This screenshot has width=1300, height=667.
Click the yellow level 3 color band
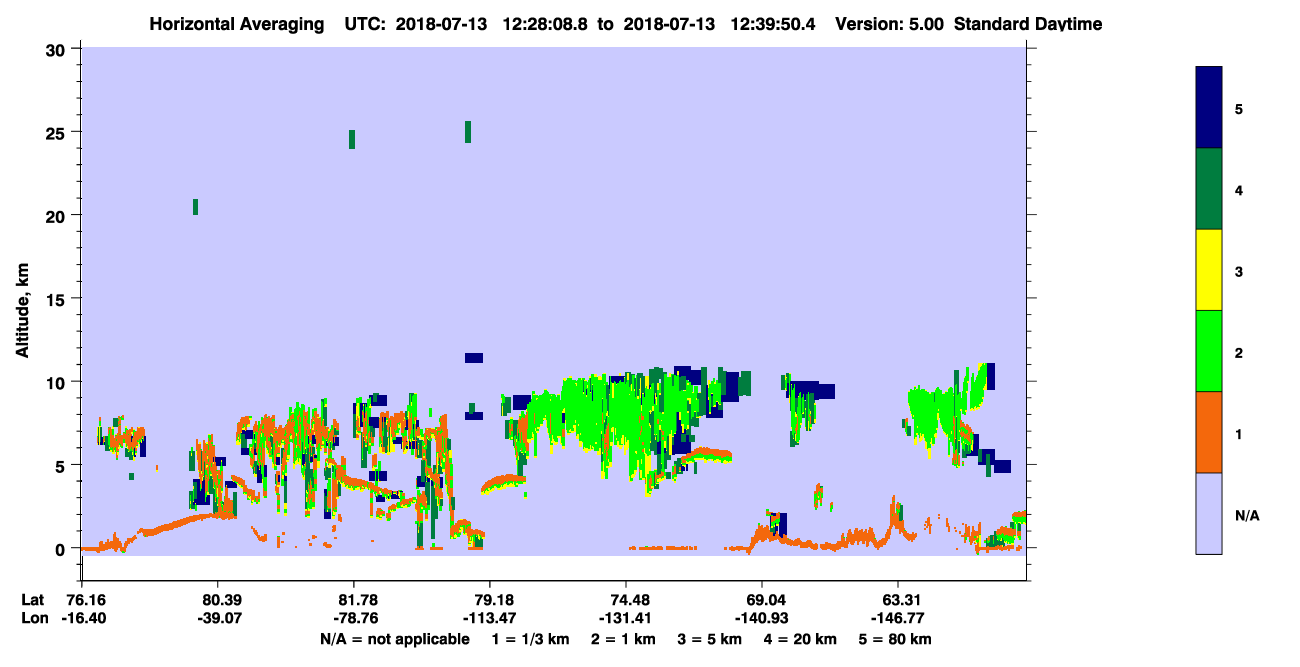1209,270
